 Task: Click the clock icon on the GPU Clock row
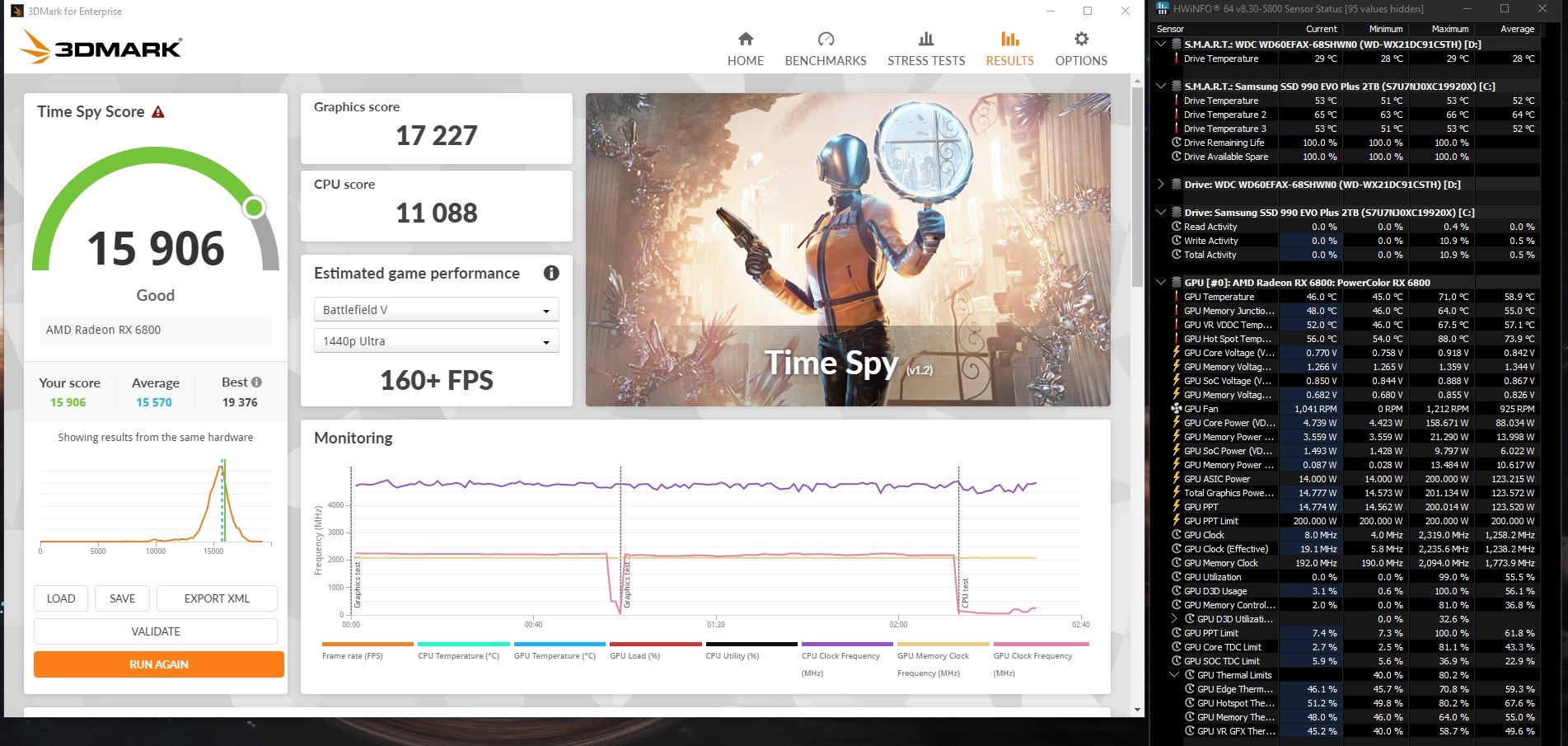[1177, 535]
